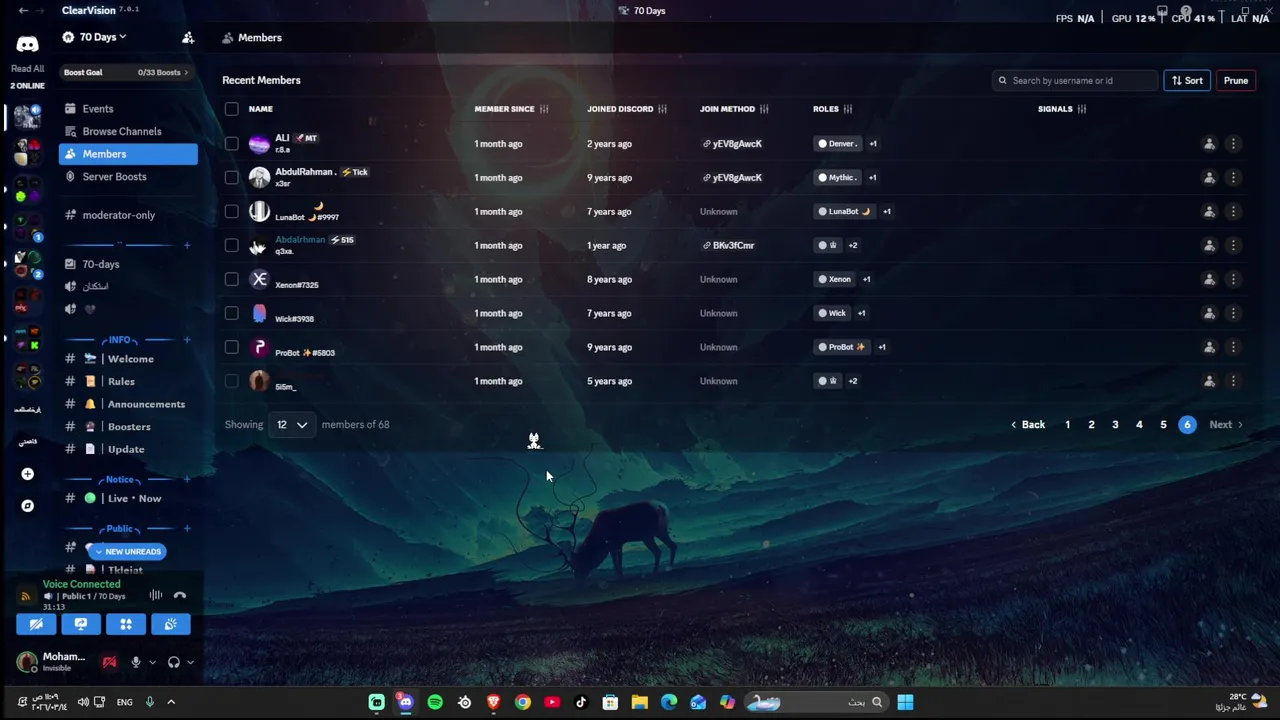Image resolution: width=1280 pixels, height=720 pixels.
Task: Open member profile icon for ALI row
Action: (1209, 144)
